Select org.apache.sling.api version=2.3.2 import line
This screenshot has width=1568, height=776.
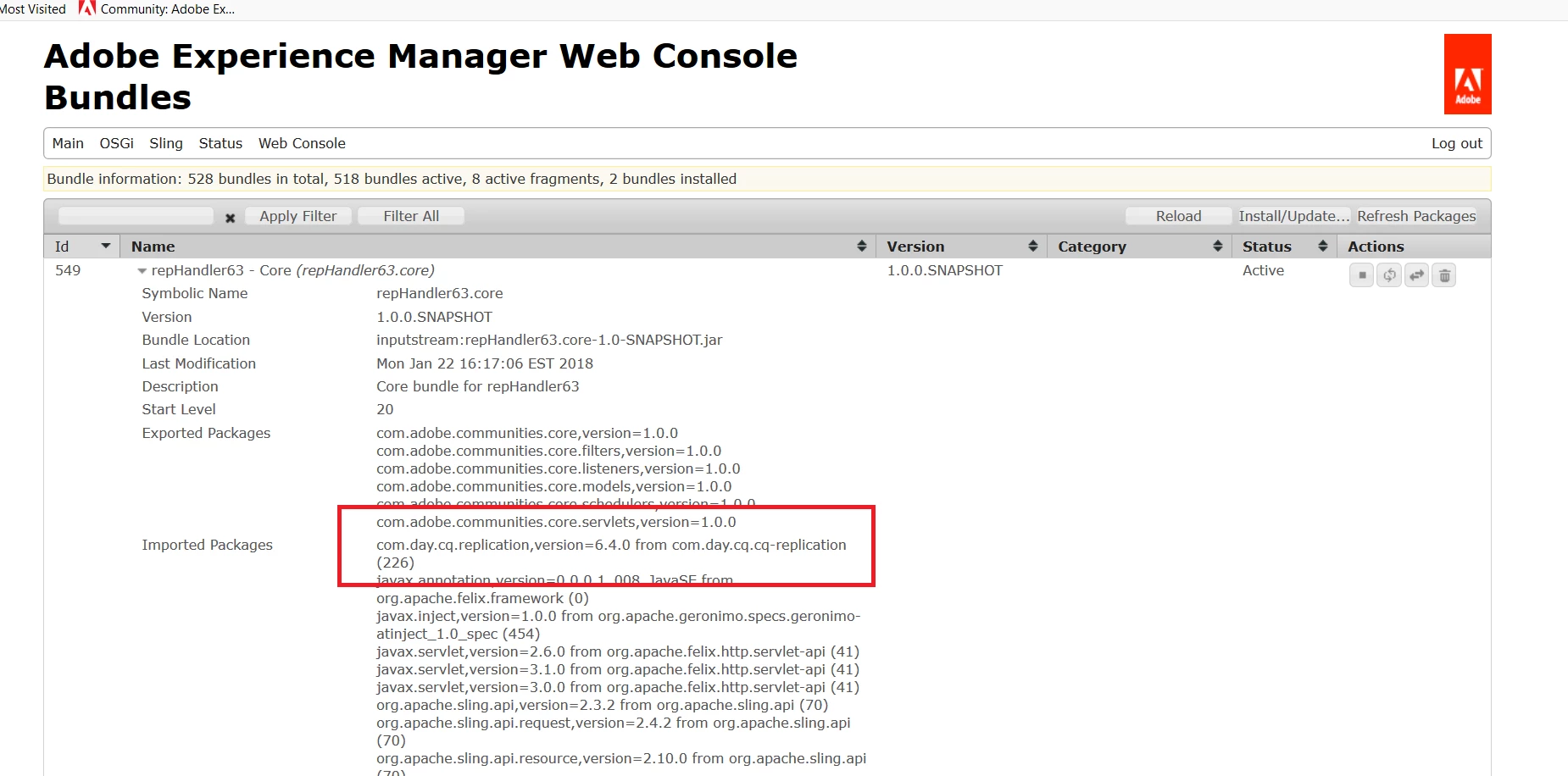pos(602,705)
